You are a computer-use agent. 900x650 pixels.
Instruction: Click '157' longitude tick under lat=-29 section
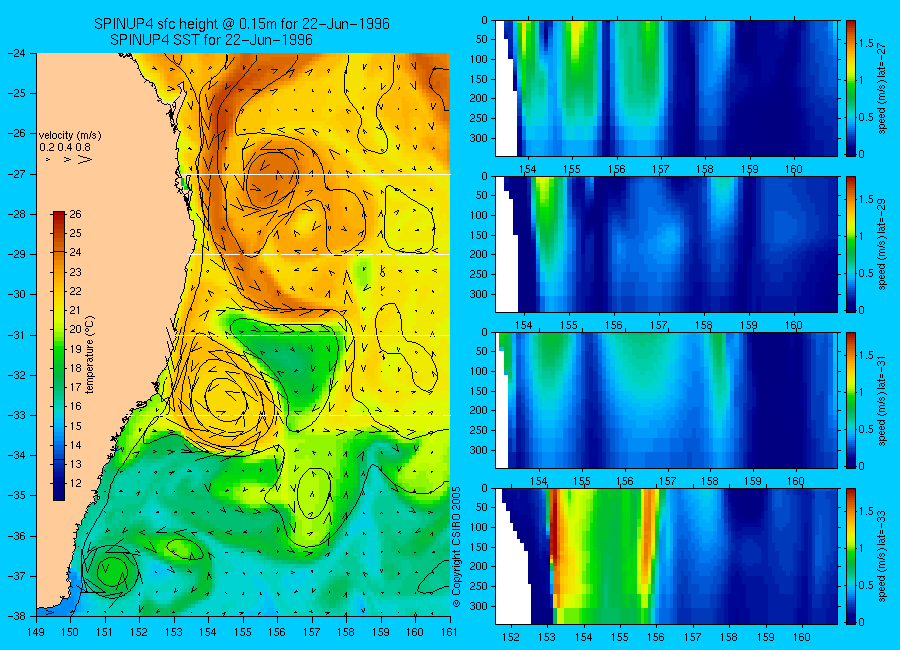click(659, 325)
